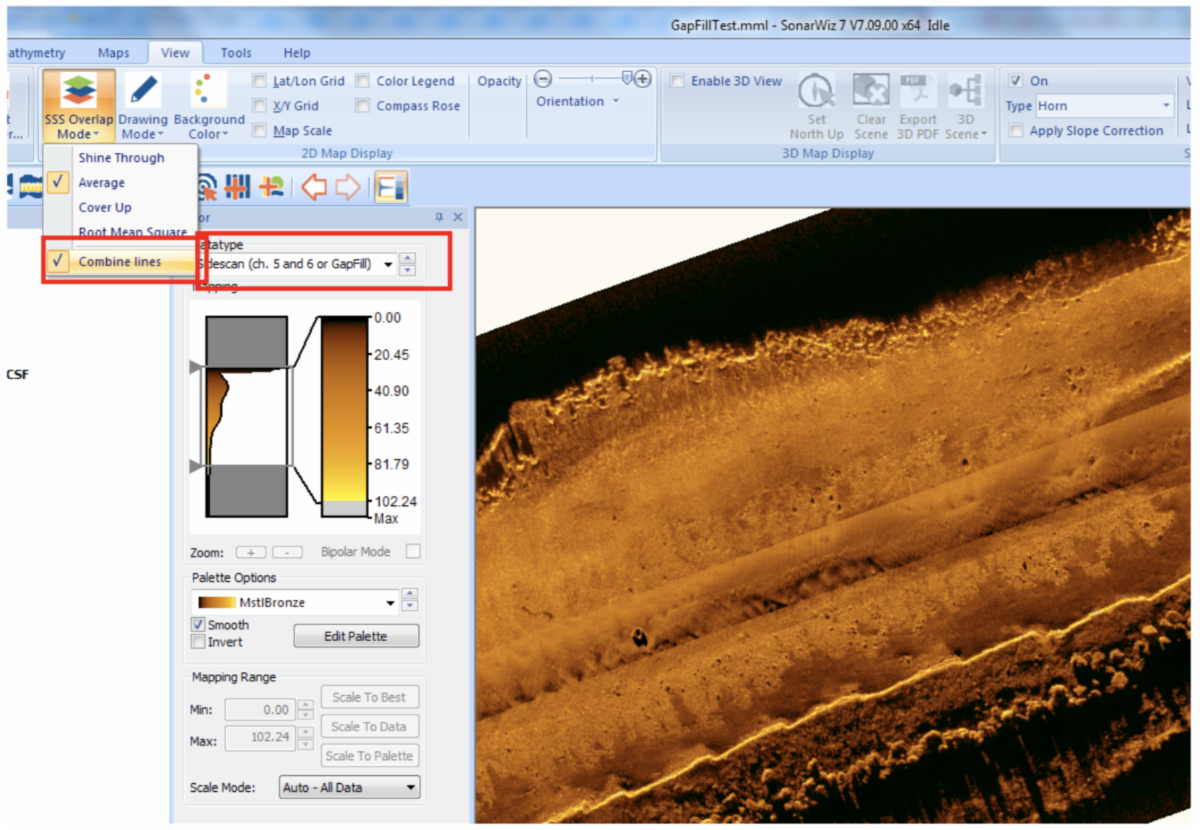Click the opacity plus icon
Image resolution: width=1200 pixels, height=830 pixels.
coord(643,79)
